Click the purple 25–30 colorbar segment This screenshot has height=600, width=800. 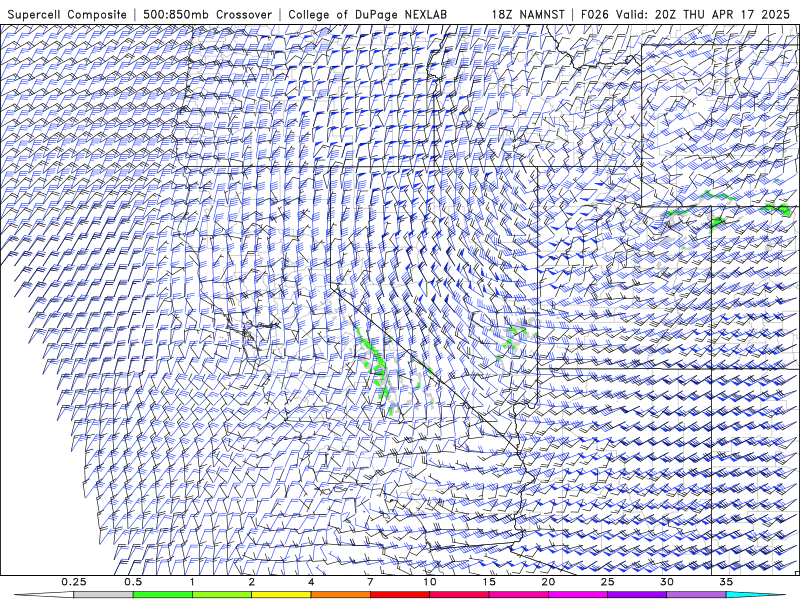click(x=637, y=595)
